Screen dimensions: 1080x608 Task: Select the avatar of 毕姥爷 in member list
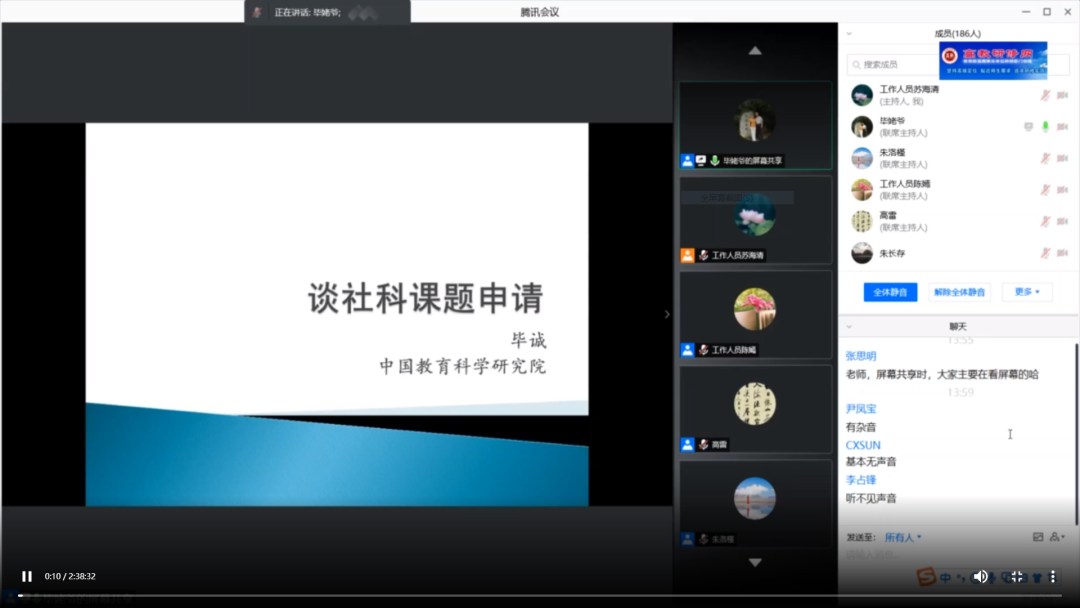click(862, 127)
